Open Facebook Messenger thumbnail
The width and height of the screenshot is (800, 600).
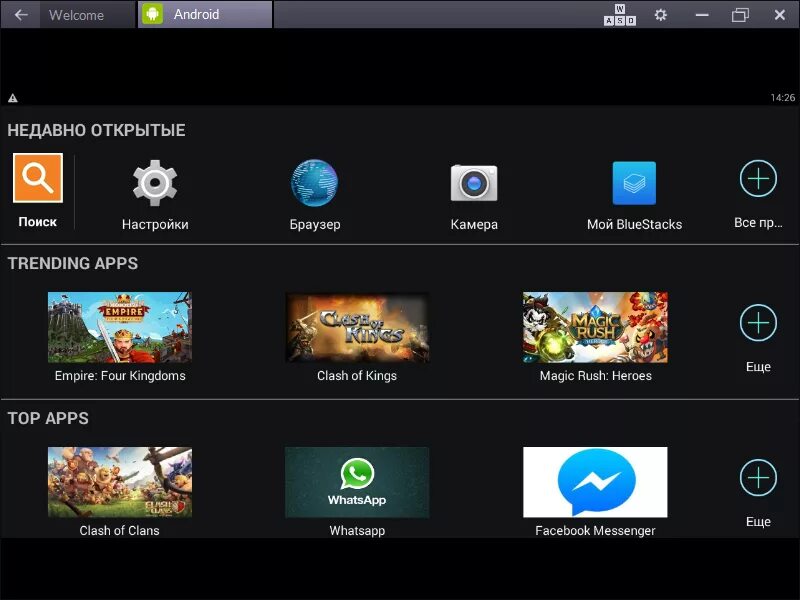point(595,482)
